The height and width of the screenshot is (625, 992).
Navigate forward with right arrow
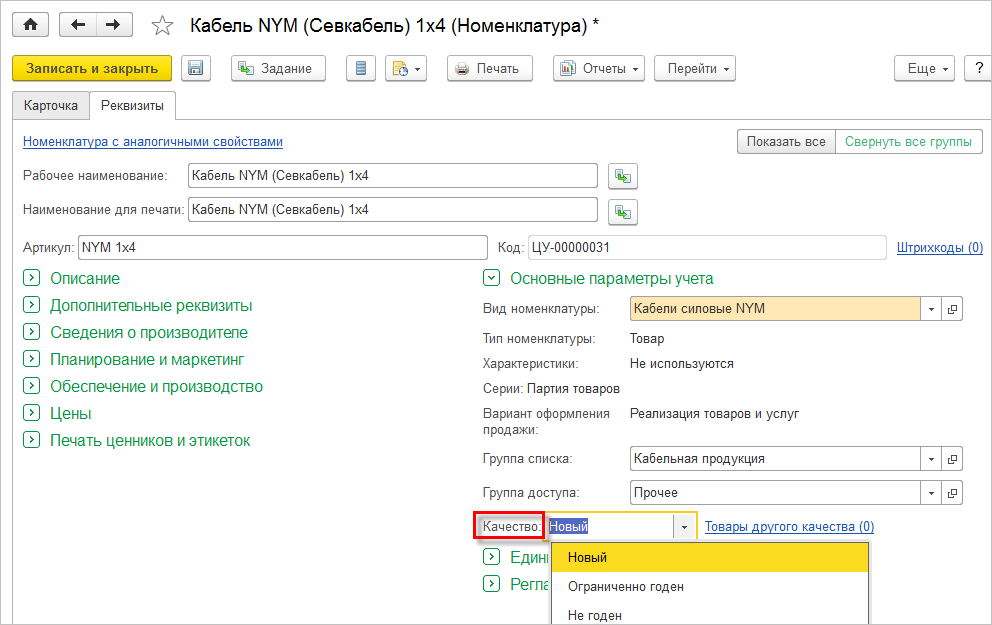(x=114, y=25)
